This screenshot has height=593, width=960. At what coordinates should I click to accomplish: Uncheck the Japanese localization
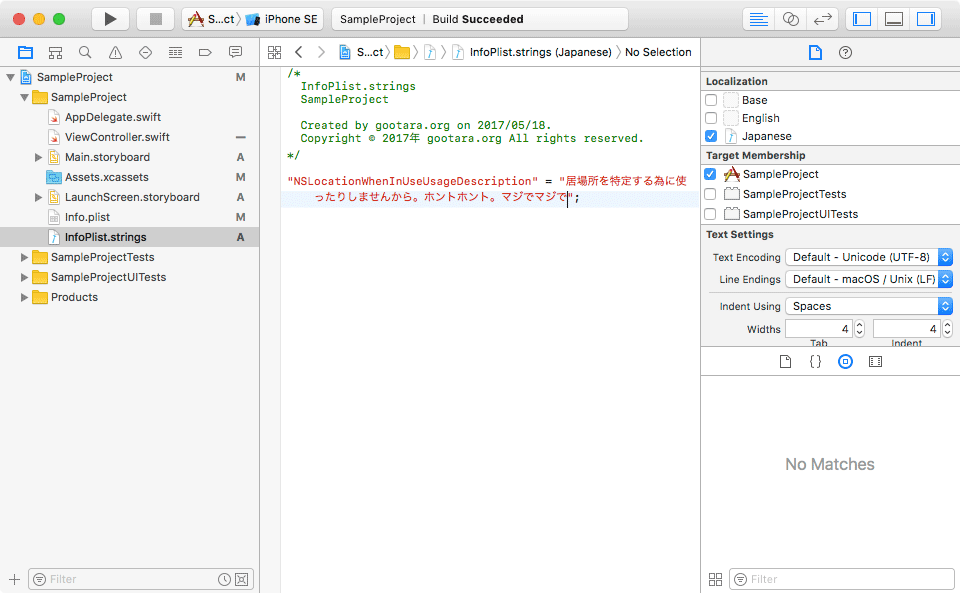coord(711,136)
